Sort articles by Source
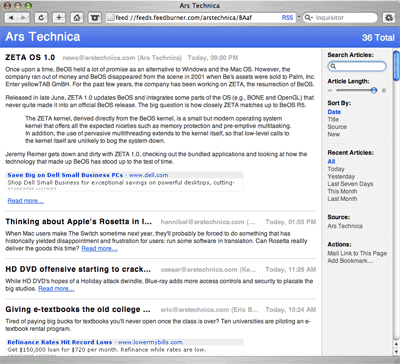400x364 pixels. coord(337,127)
